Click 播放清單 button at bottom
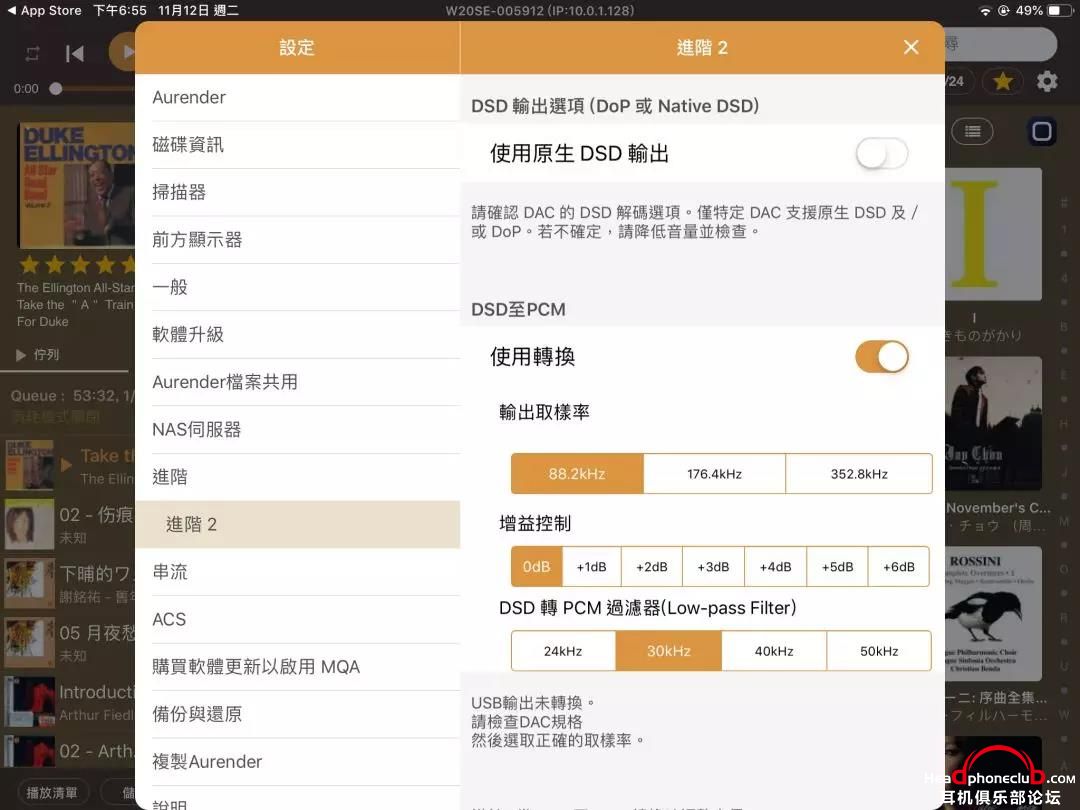The image size is (1080, 810). (x=52, y=793)
